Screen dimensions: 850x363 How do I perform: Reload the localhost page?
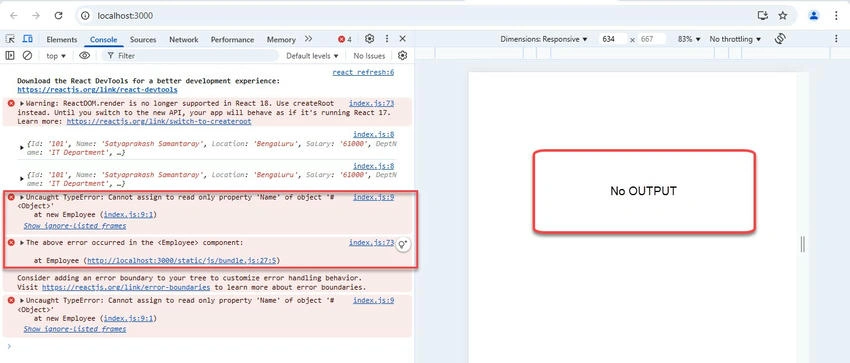tap(59, 16)
